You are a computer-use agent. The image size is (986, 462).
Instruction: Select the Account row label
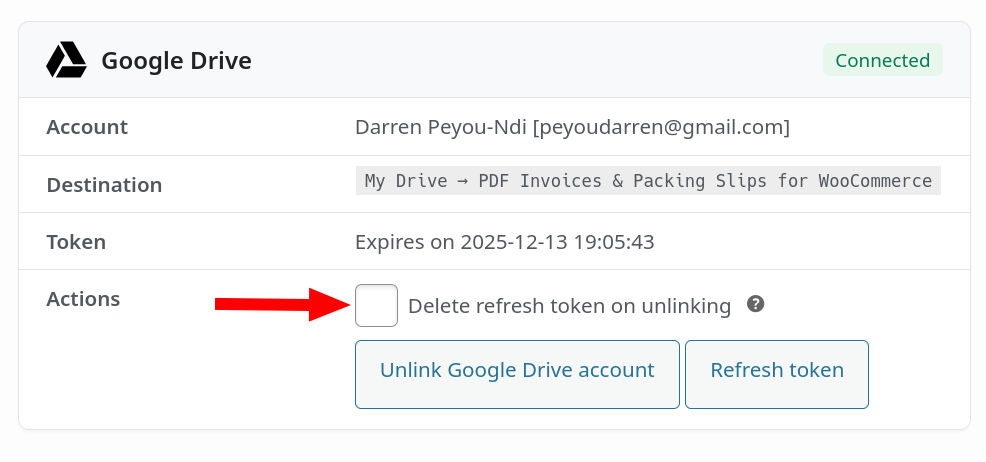pyautogui.click(x=87, y=127)
